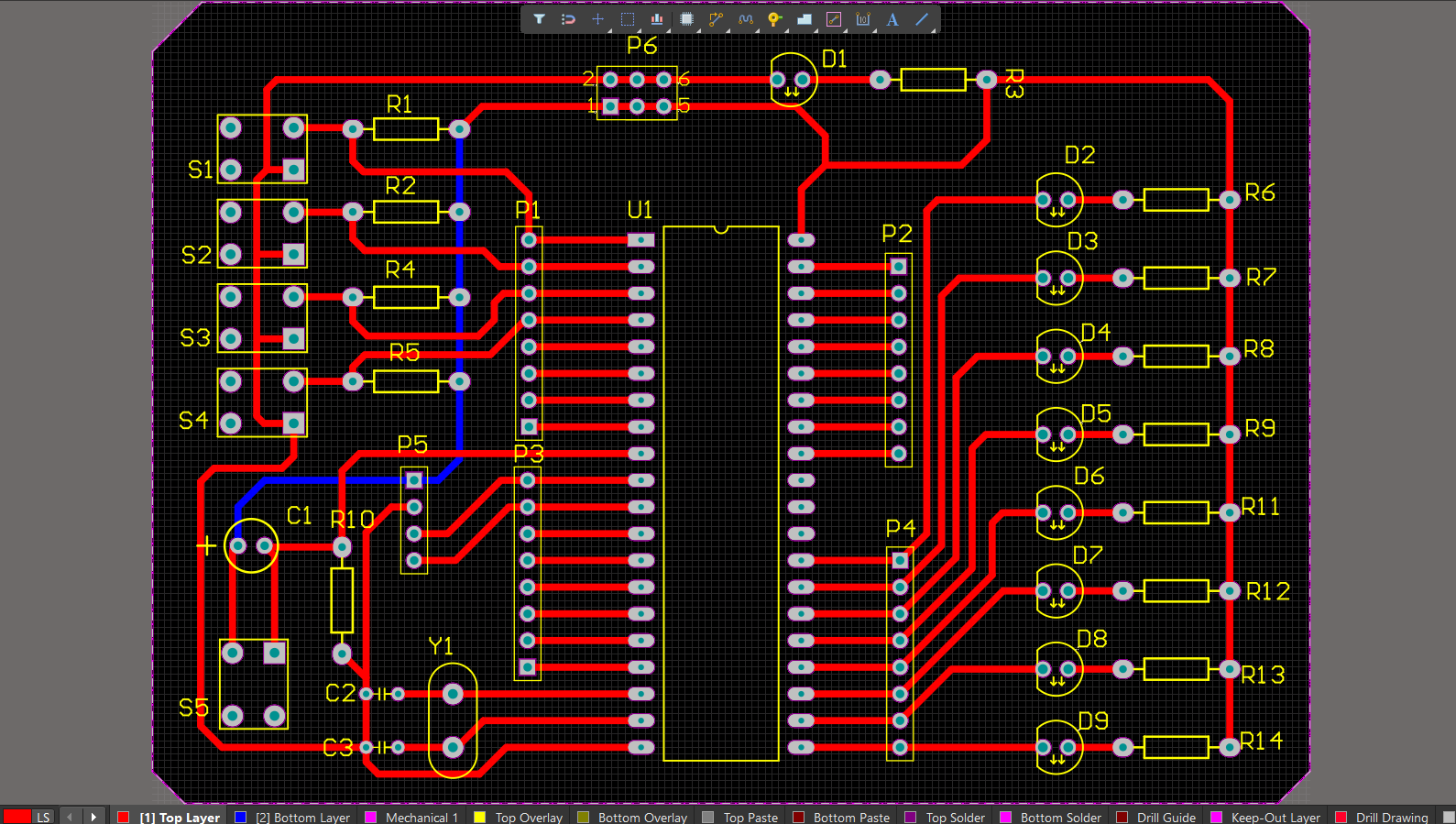The height and width of the screenshot is (824, 1456).
Task: Select the Place Dimension tool
Action: [x=863, y=19]
